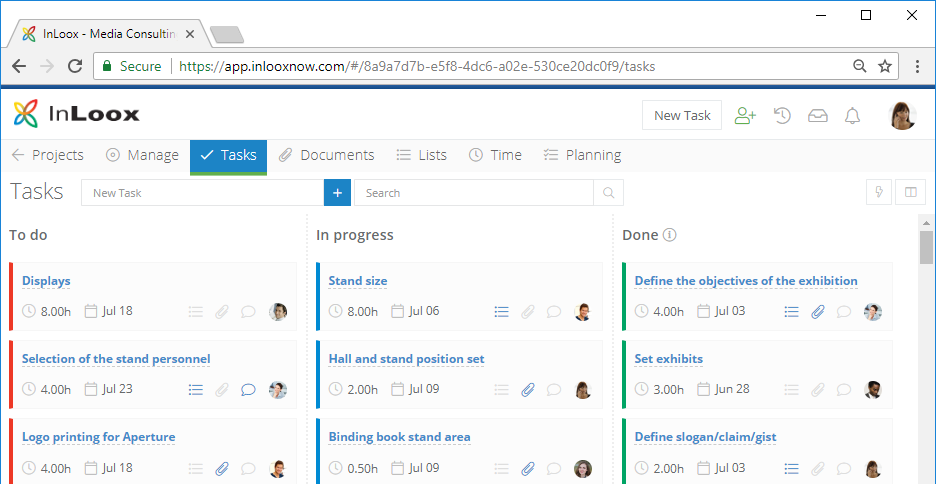Open the user profile avatar menu
This screenshot has height=484, width=936.
[902, 116]
